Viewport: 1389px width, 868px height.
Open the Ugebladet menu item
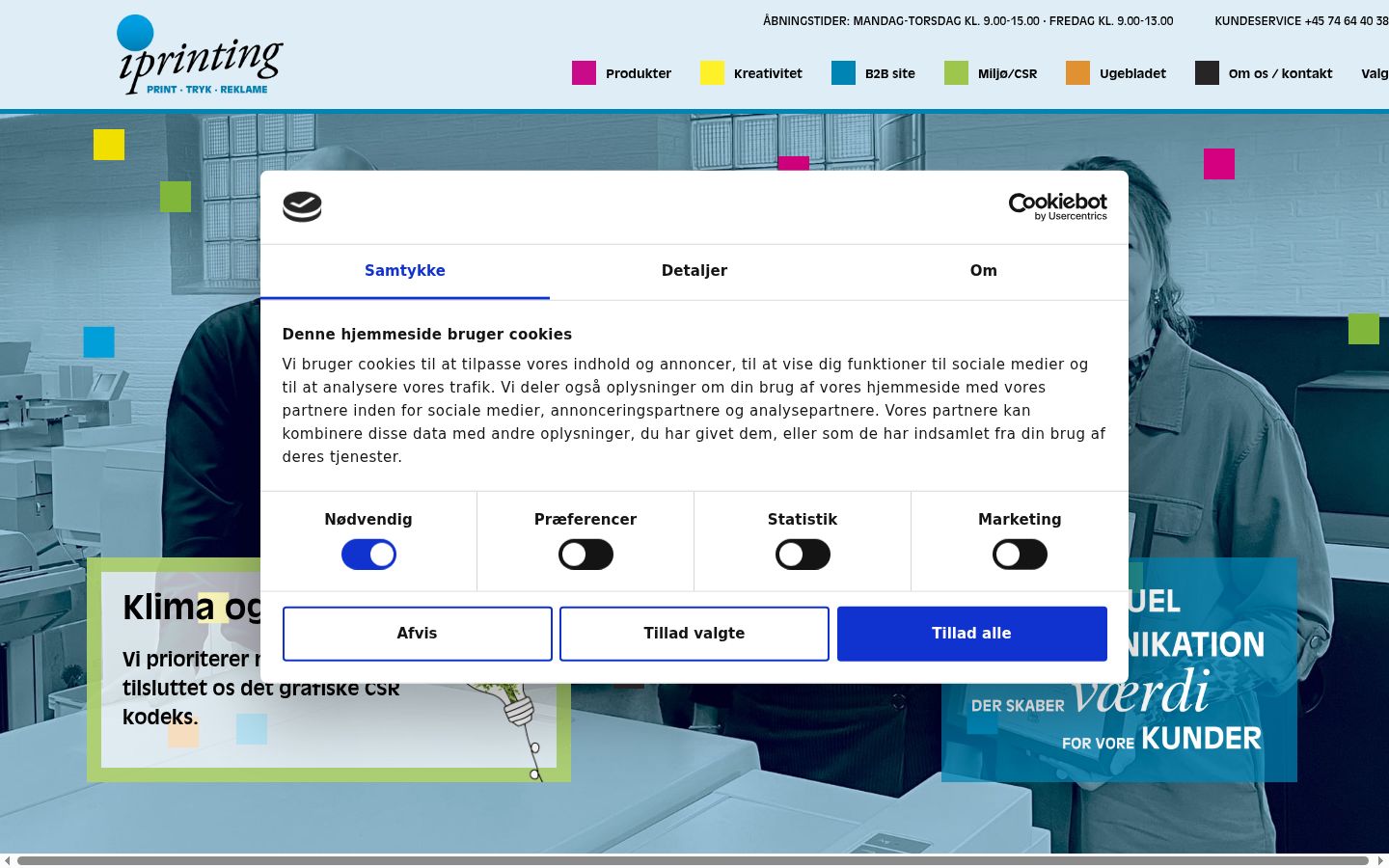[1132, 73]
